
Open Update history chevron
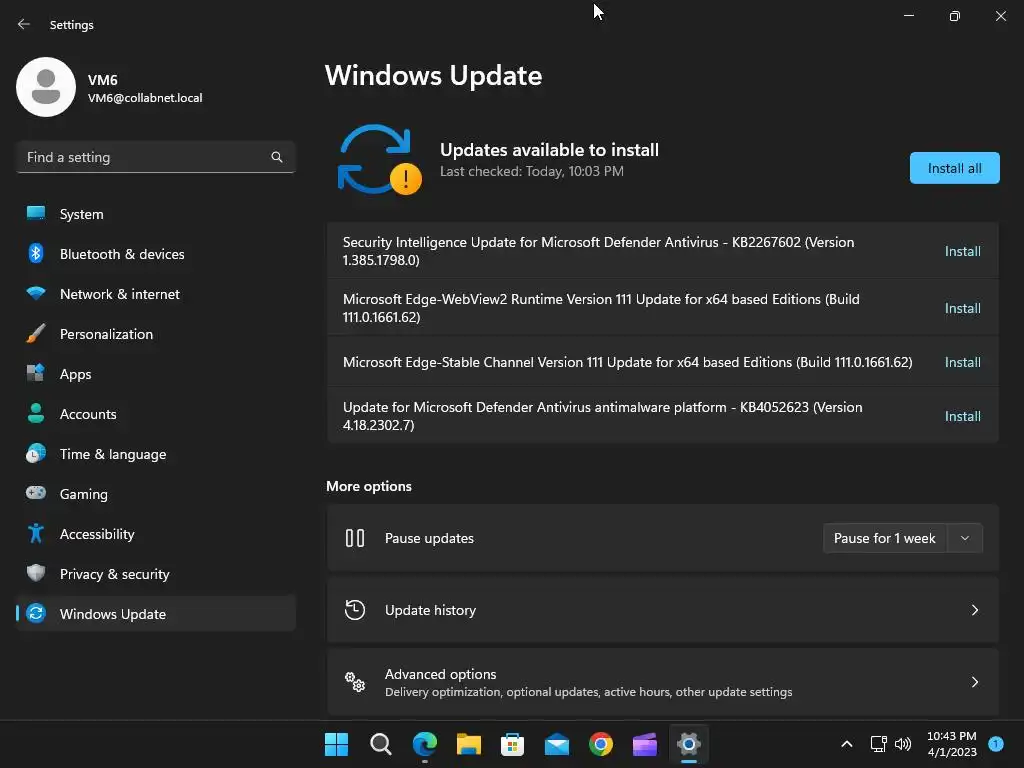(x=975, y=610)
